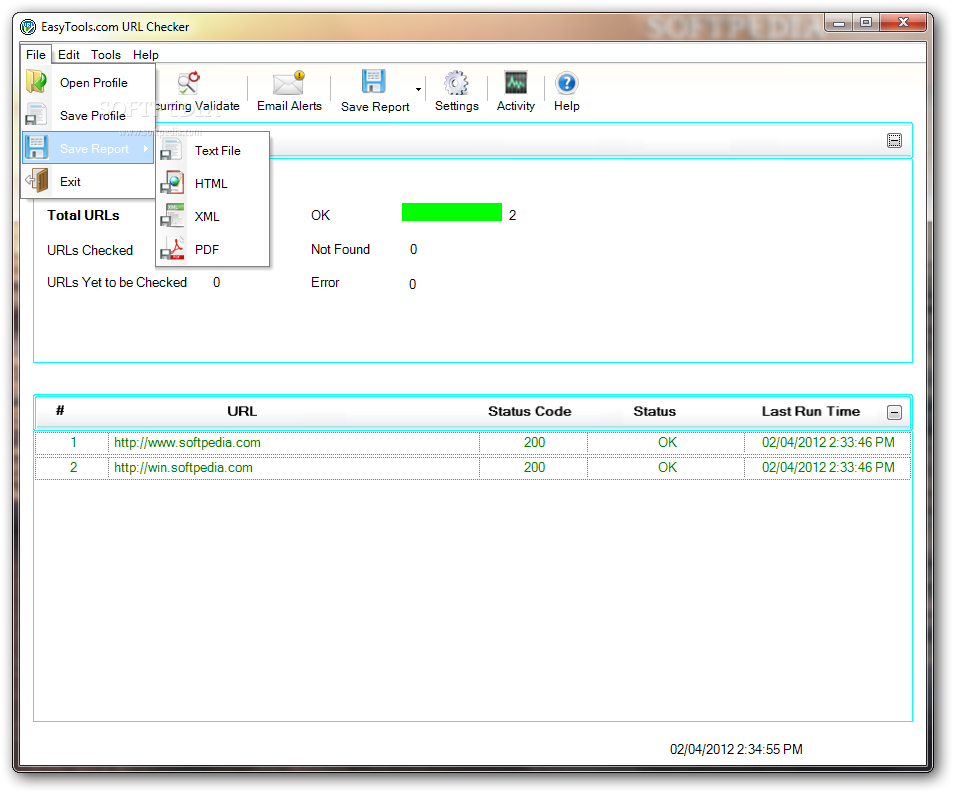Select the http://win.softpedia.com URL cell

pos(294,468)
